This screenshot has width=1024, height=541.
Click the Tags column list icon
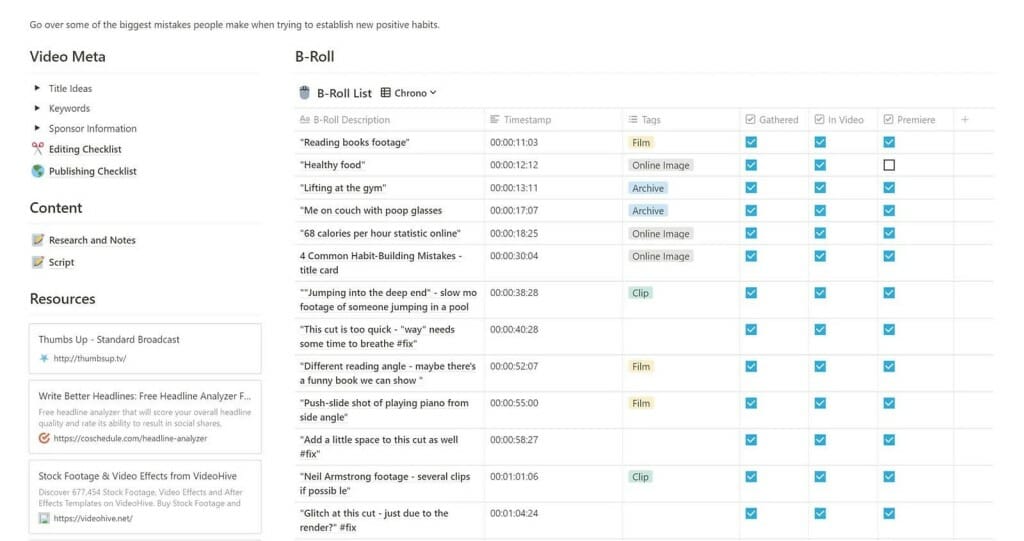point(633,120)
